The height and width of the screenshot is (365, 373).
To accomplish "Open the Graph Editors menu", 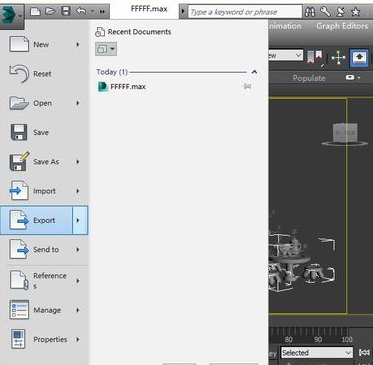I will [342, 26].
